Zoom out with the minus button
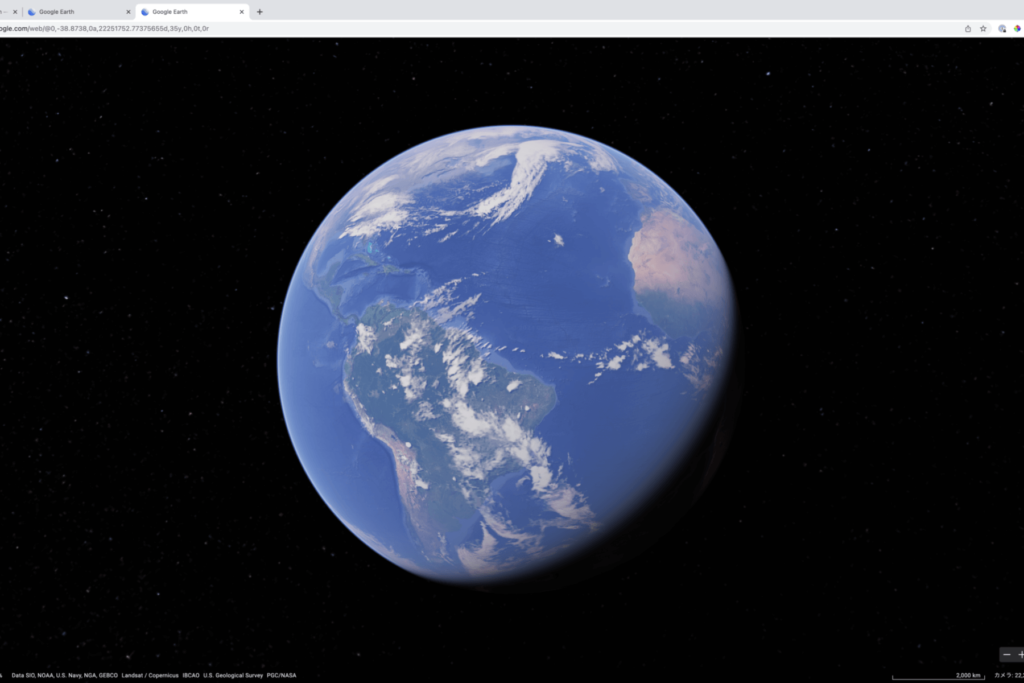The width and height of the screenshot is (1024, 683). (1007, 655)
